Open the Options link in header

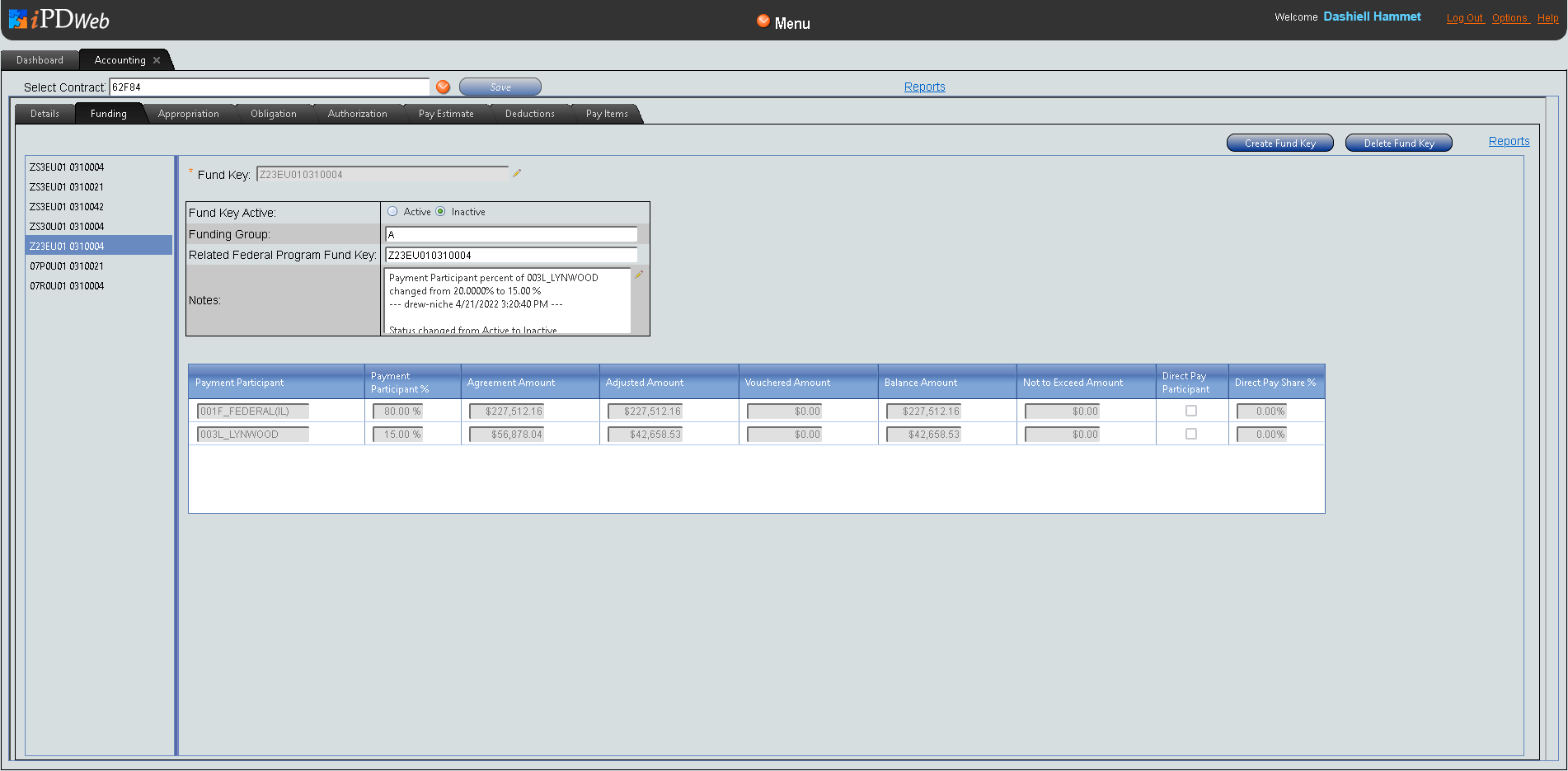click(1509, 18)
